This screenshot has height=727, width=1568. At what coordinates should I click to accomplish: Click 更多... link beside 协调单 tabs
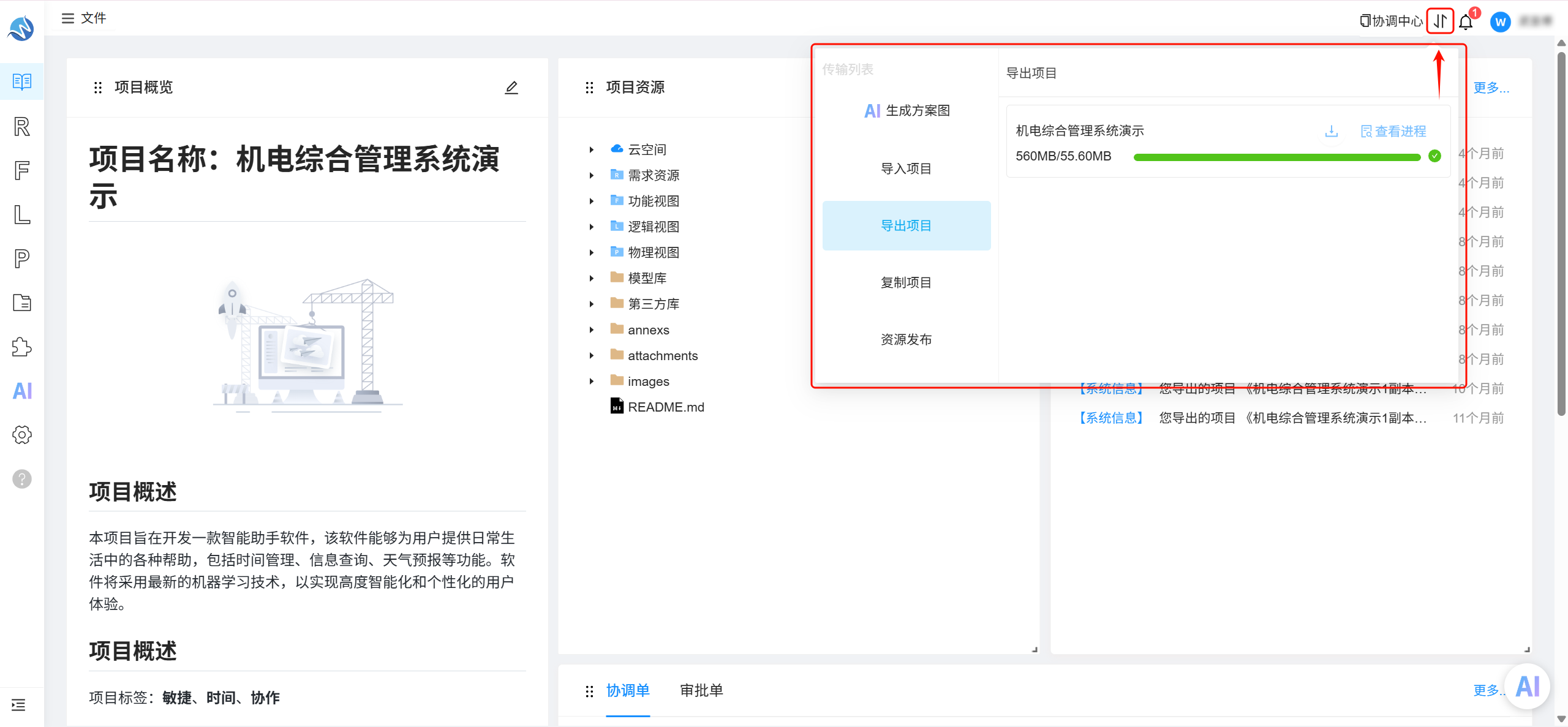pyautogui.click(x=1488, y=690)
